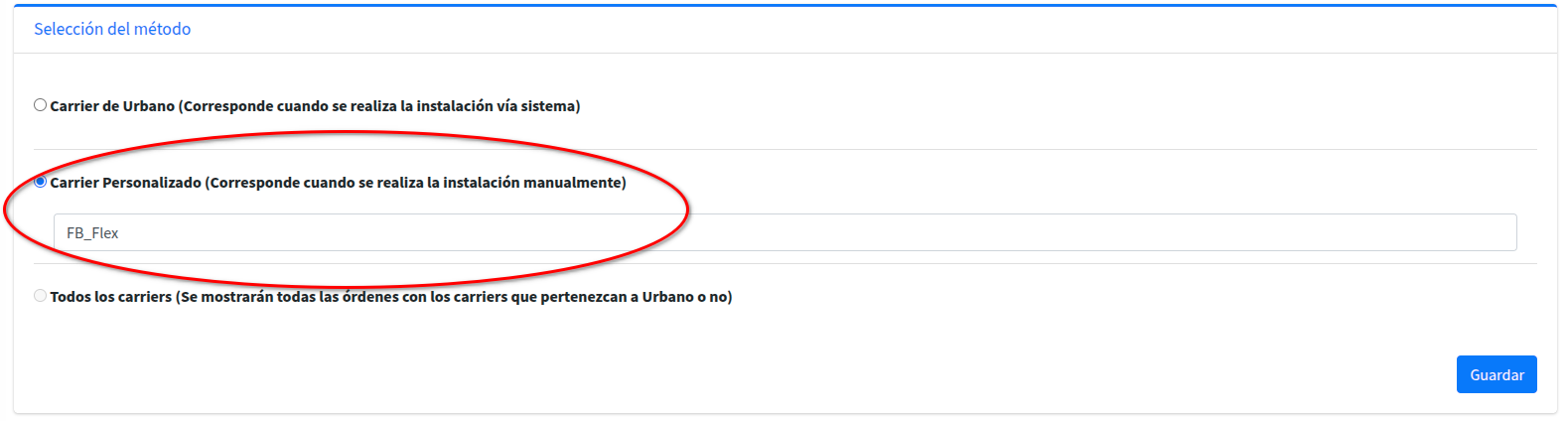Viewport: 1568px width, 421px height.
Task: Click the word 'Todos' in the third option
Action: tap(70, 297)
